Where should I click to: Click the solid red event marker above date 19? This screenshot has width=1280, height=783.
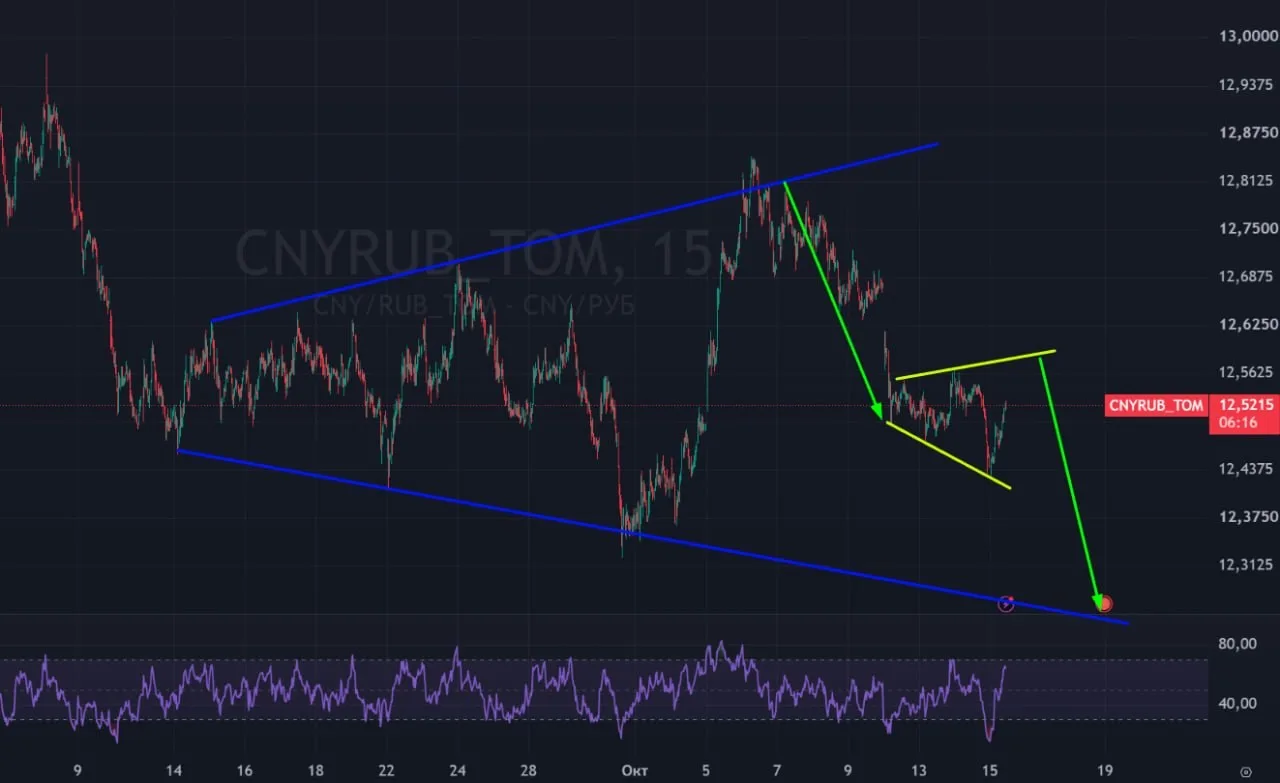point(1104,603)
